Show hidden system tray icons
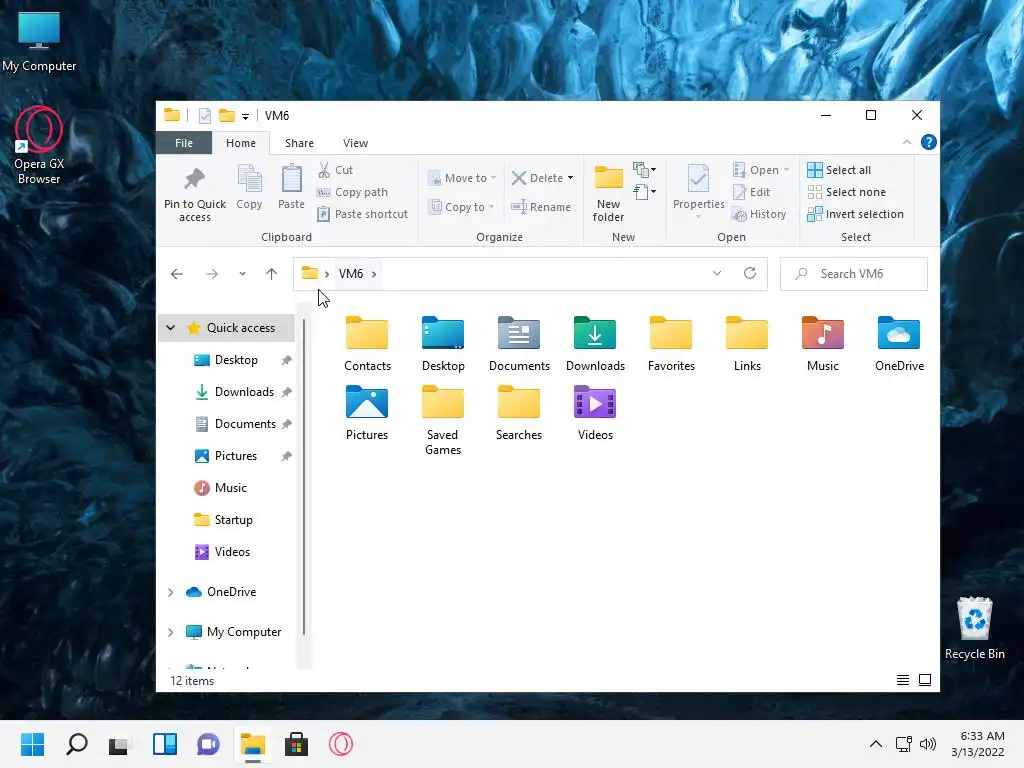 (x=875, y=744)
